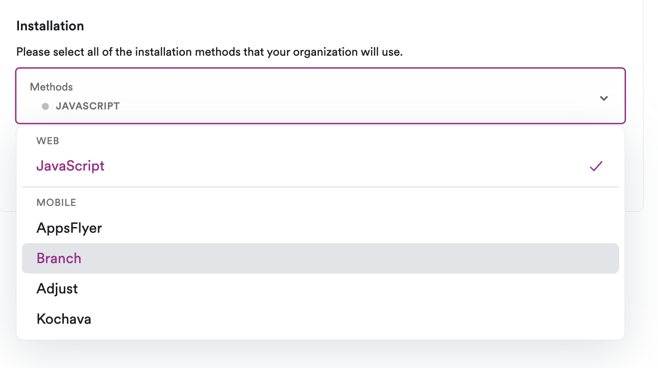Pick Adjust as an installation method
The width and height of the screenshot is (658, 368).
[320, 289]
